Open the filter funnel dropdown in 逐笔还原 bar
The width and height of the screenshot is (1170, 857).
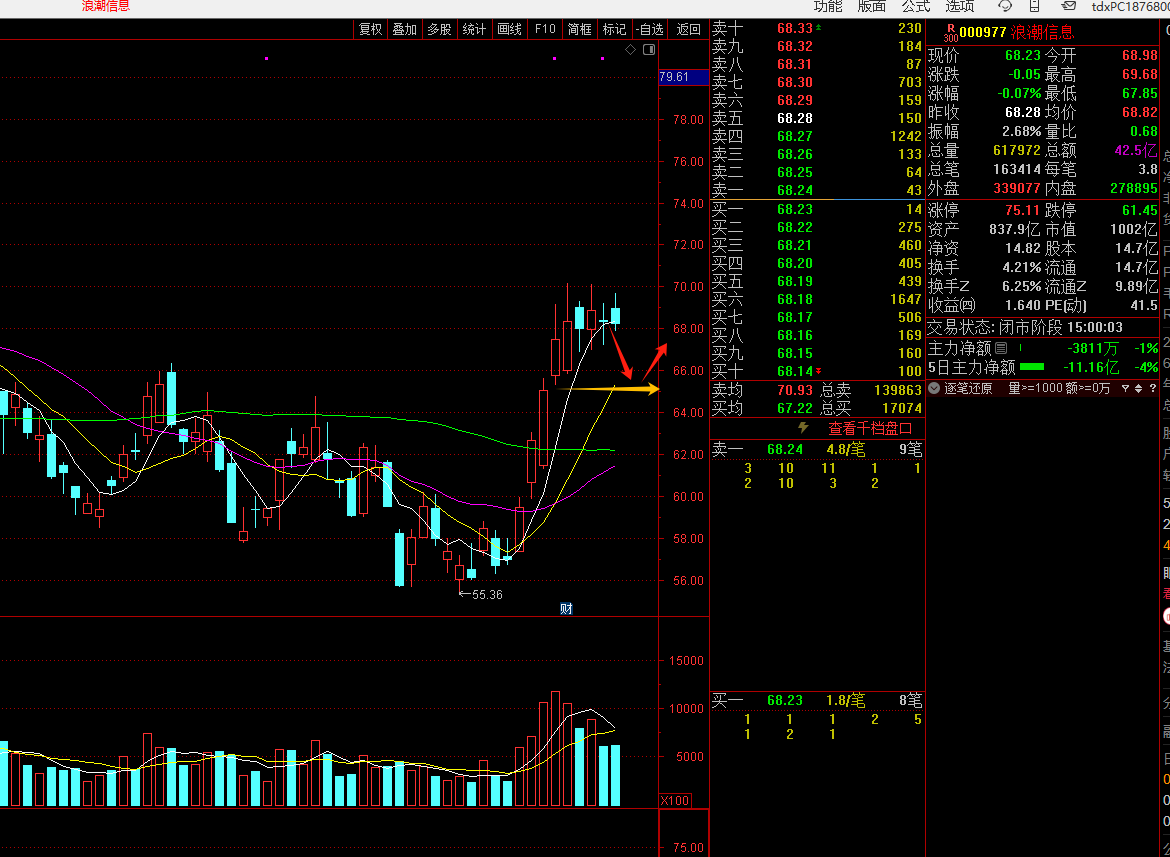coord(1125,388)
